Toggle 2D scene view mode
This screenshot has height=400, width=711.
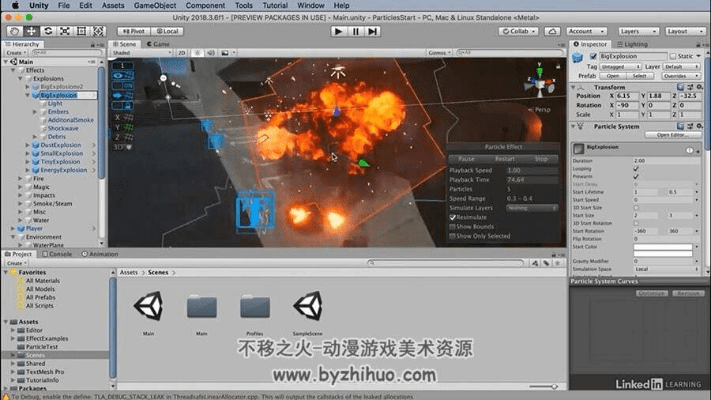tap(182, 53)
